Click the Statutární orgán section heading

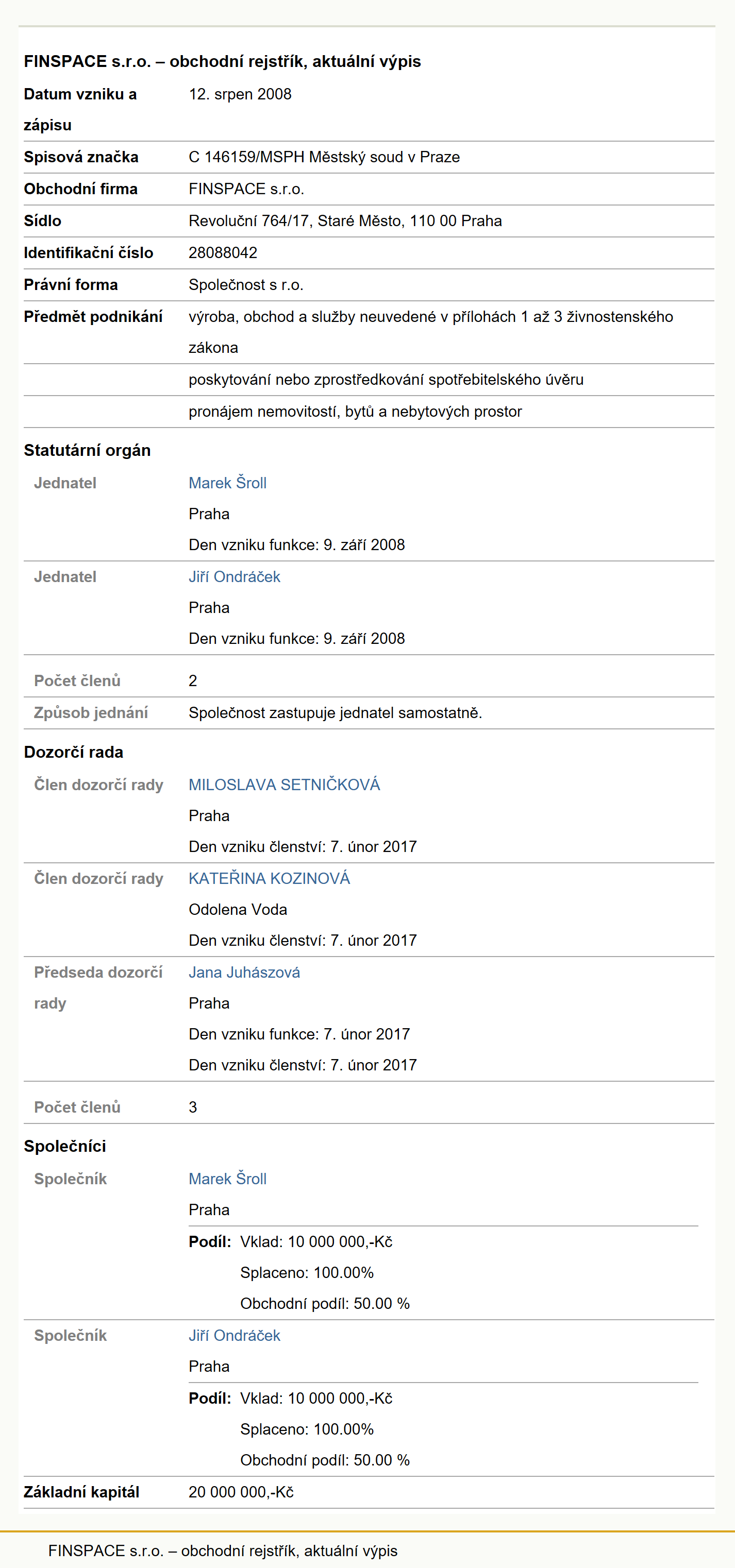[87, 450]
